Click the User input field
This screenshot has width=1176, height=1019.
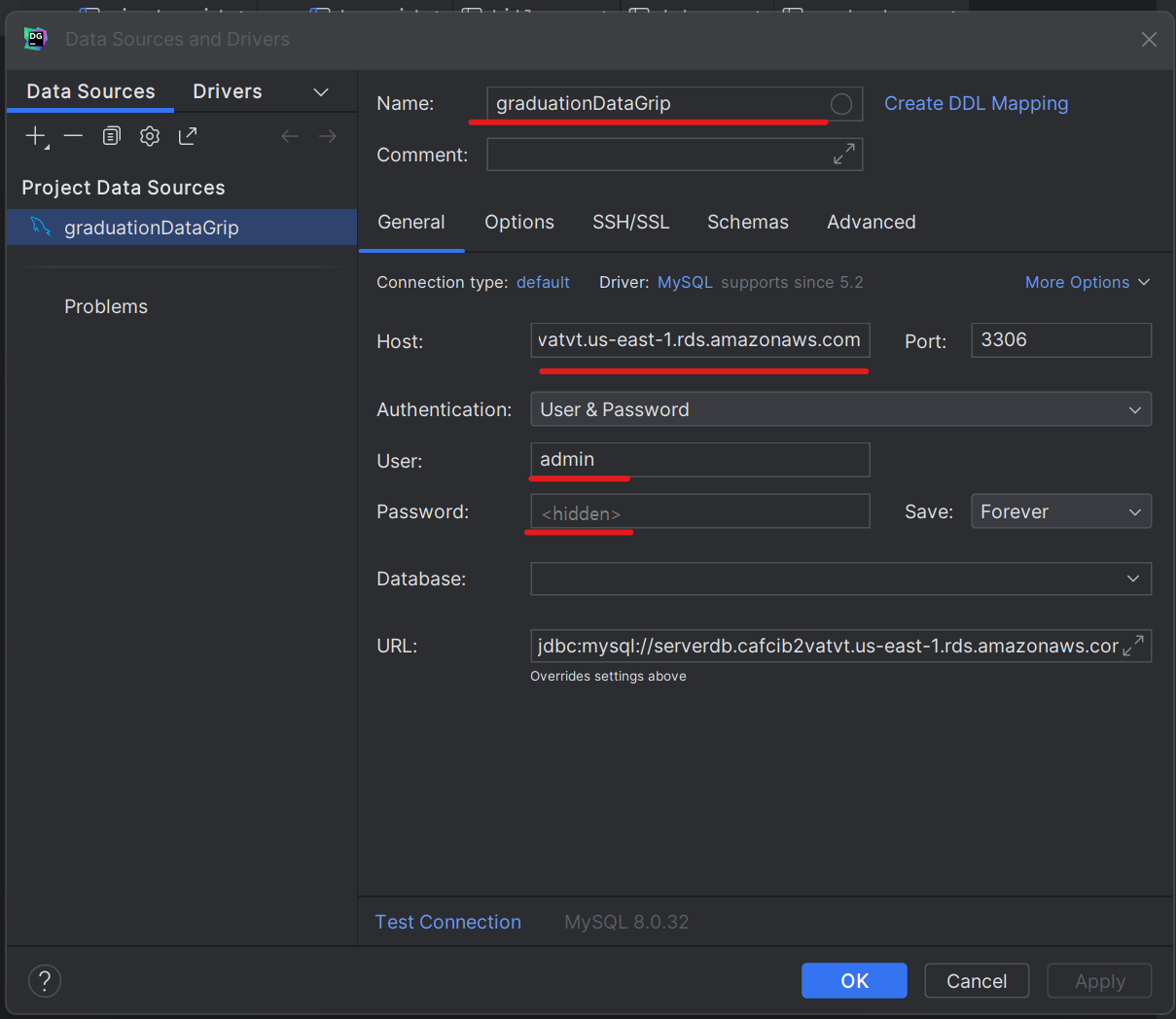(700, 460)
